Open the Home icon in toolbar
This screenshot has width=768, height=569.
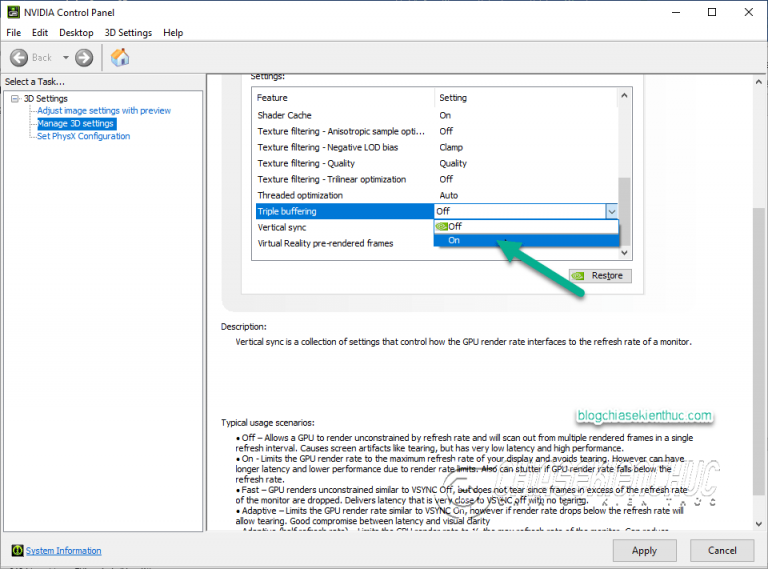tap(120, 58)
